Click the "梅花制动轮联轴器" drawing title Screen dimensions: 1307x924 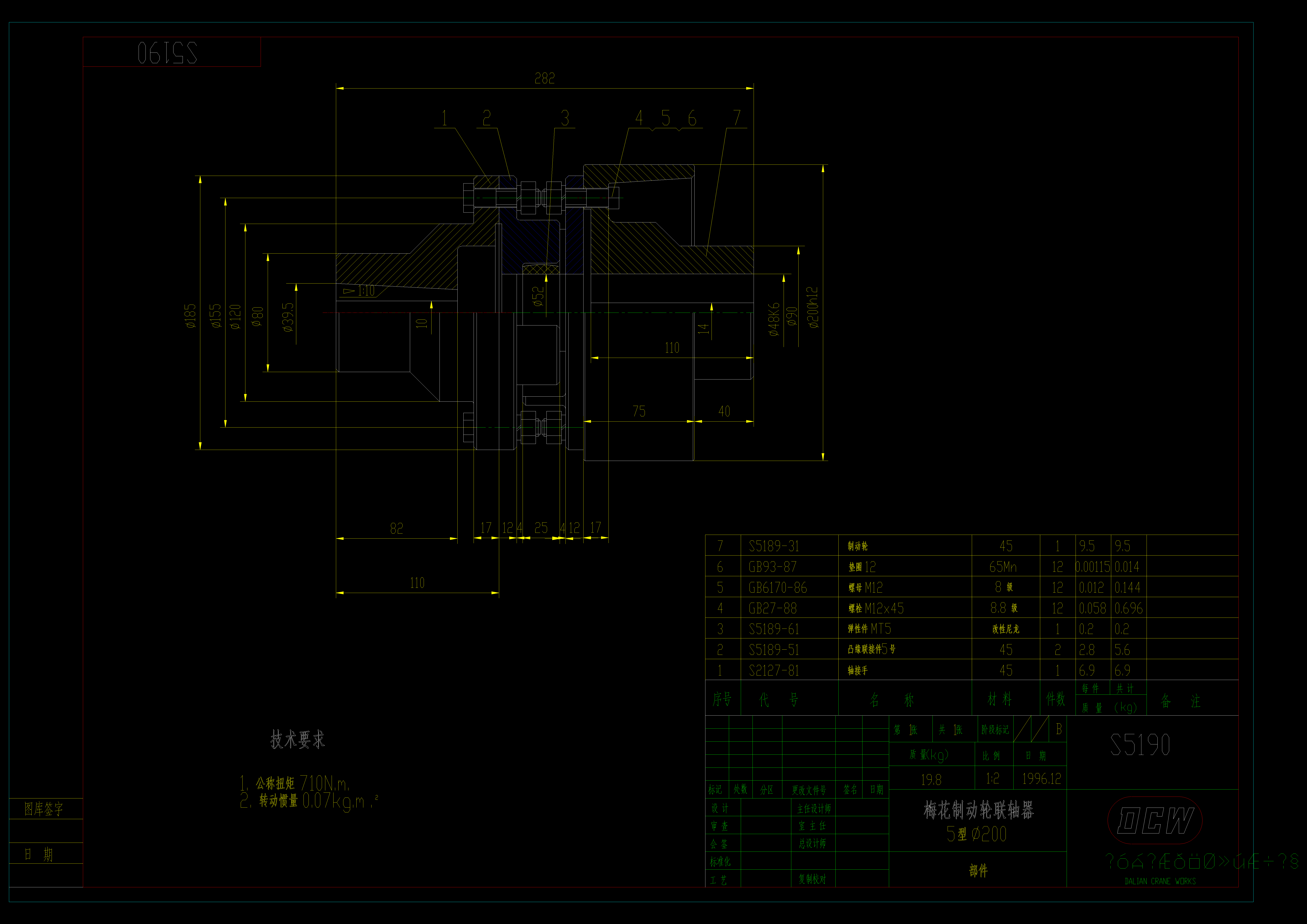(979, 810)
